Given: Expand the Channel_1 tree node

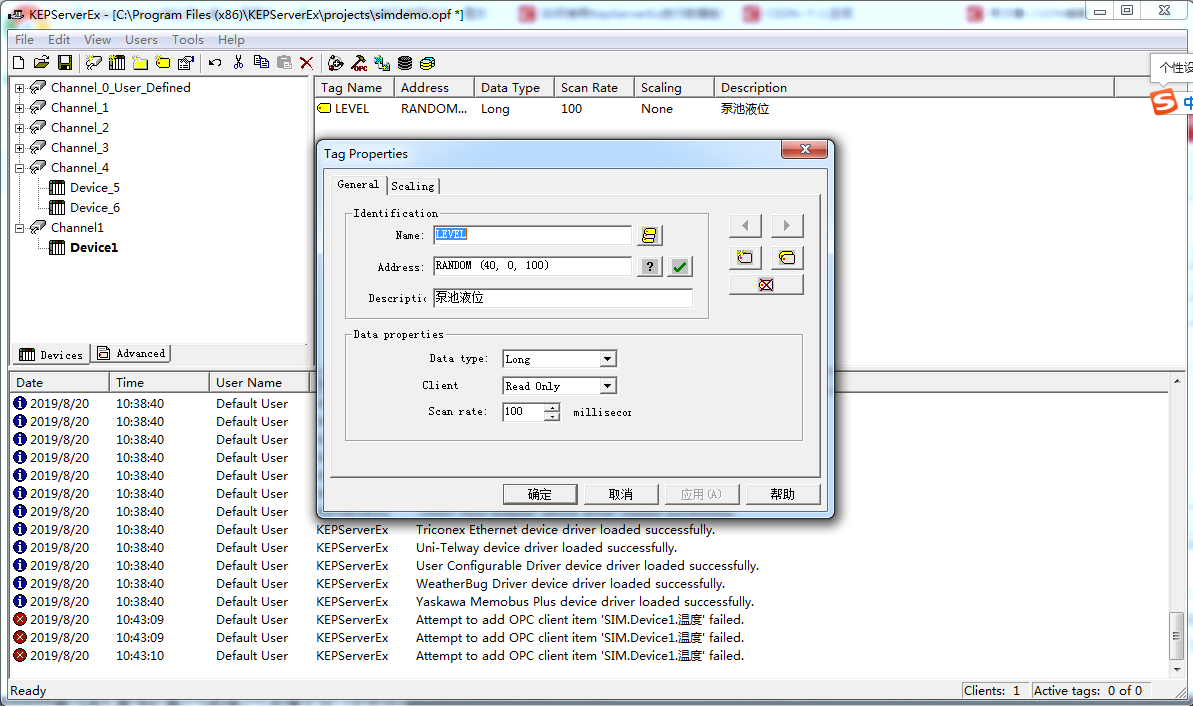Looking at the screenshot, I should 20,108.
